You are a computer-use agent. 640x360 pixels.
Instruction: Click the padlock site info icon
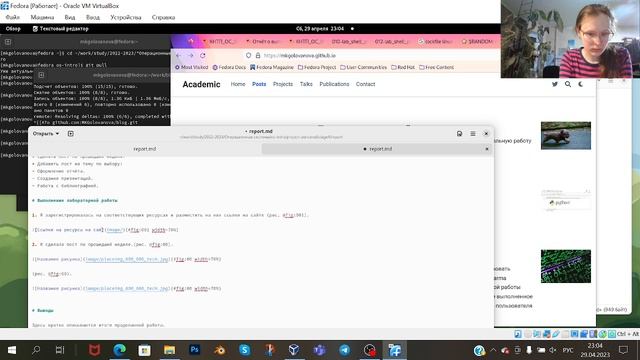point(258,56)
